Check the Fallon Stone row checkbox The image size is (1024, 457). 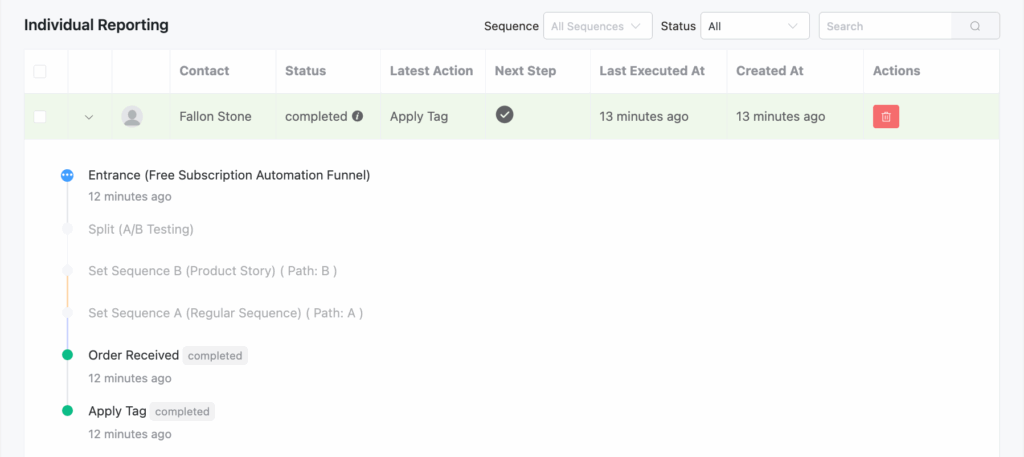coord(40,117)
